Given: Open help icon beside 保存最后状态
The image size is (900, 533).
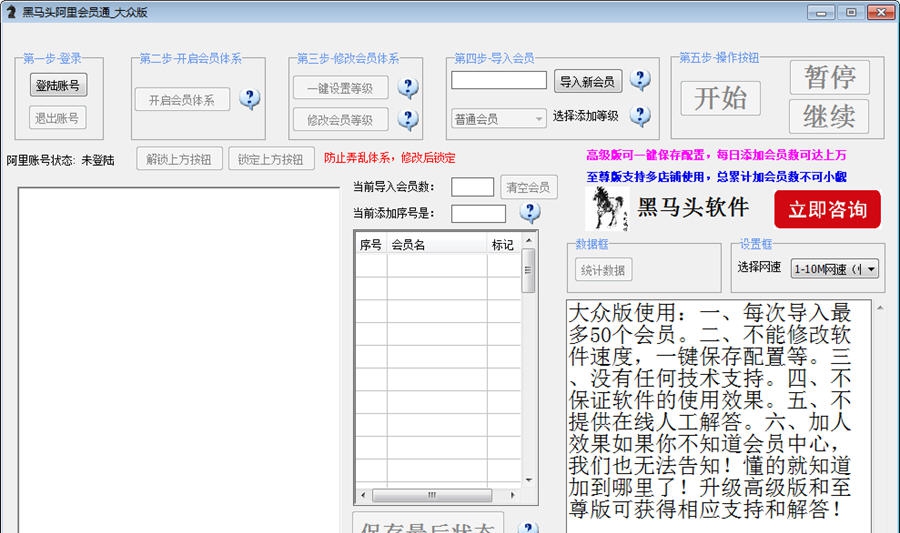Looking at the screenshot, I should pos(528,528).
